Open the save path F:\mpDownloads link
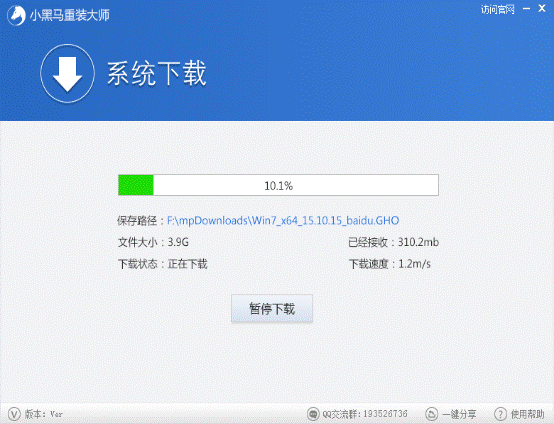The width and height of the screenshot is (554, 424). (x=283, y=220)
